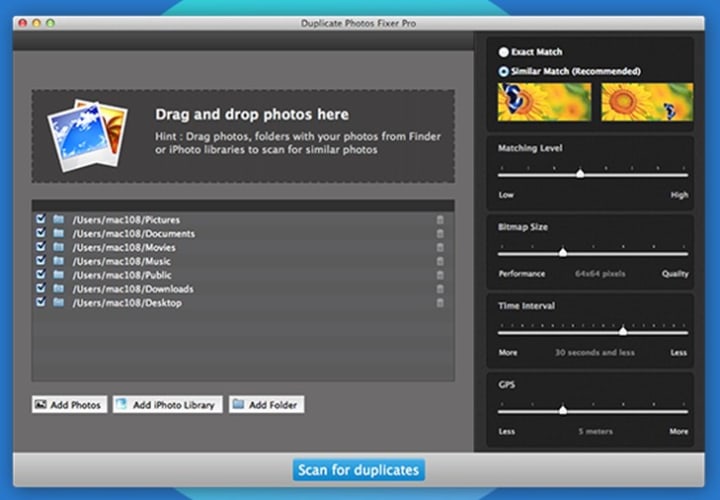Click the green zoom window button
This screenshot has width=720, height=500.
point(51,23)
